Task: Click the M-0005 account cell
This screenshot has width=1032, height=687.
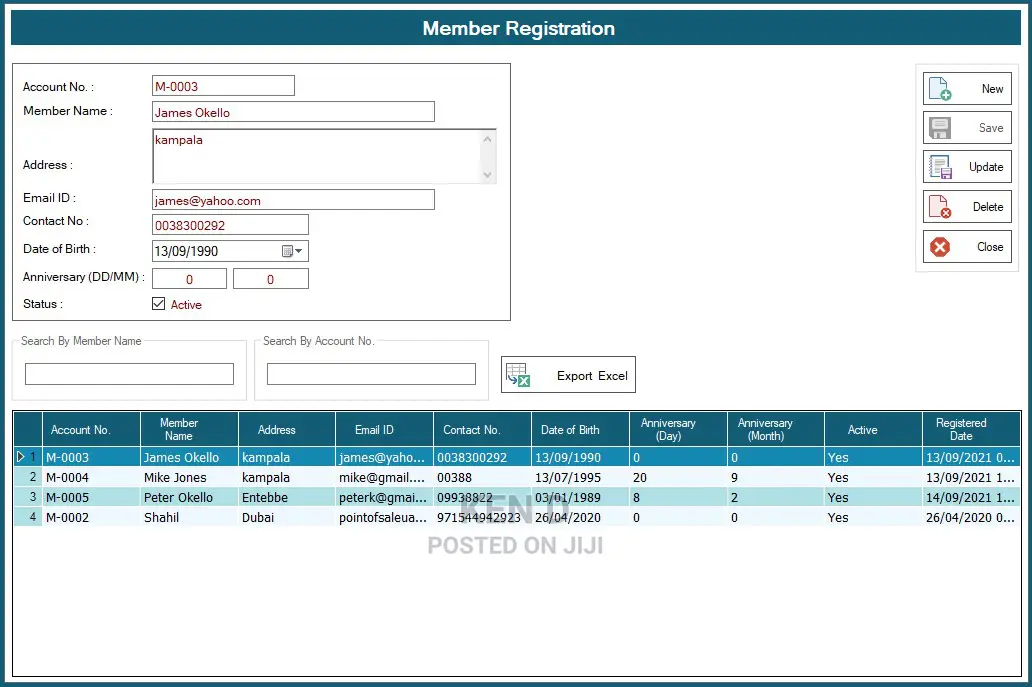Action: (x=91, y=497)
